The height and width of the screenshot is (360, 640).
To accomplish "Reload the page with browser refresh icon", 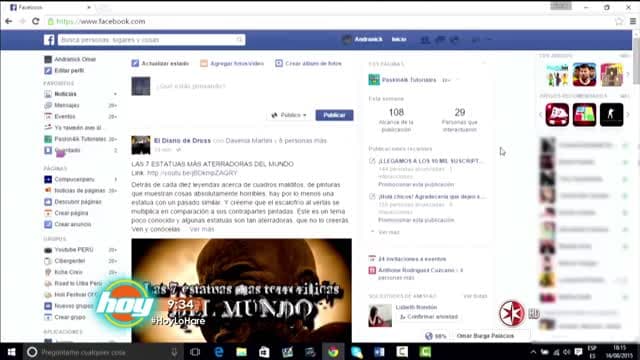I will click(36, 21).
